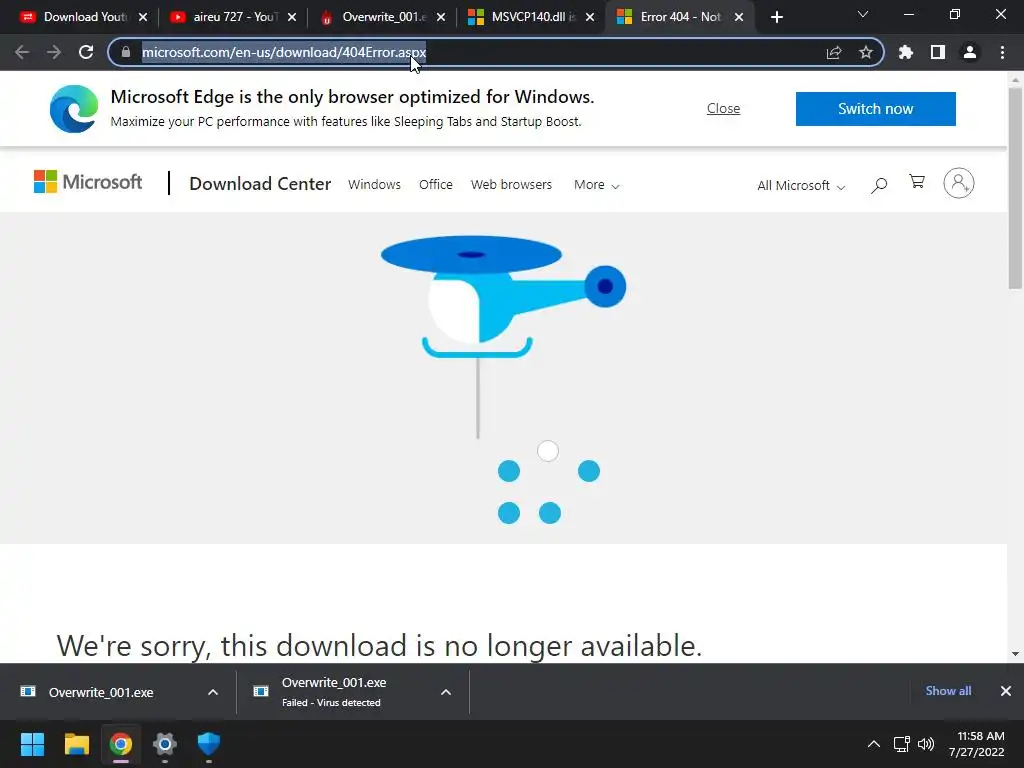The width and height of the screenshot is (1024, 768).
Task: Open Settings gear on taskbar
Action: click(x=165, y=744)
